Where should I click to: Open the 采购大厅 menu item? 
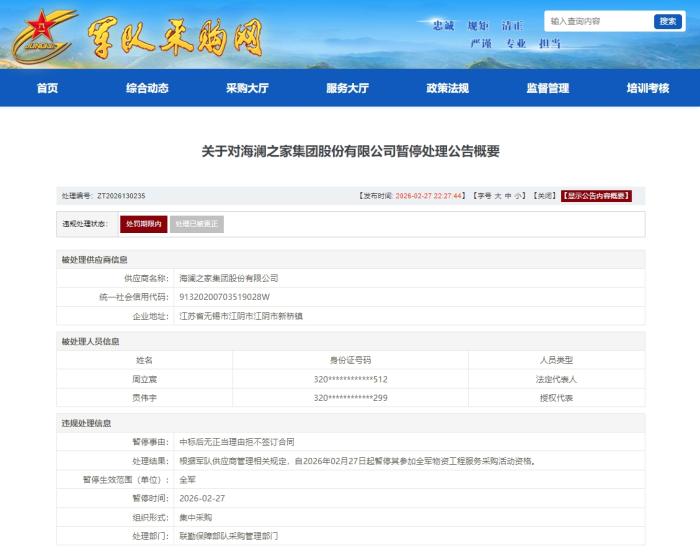tap(247, 88)
